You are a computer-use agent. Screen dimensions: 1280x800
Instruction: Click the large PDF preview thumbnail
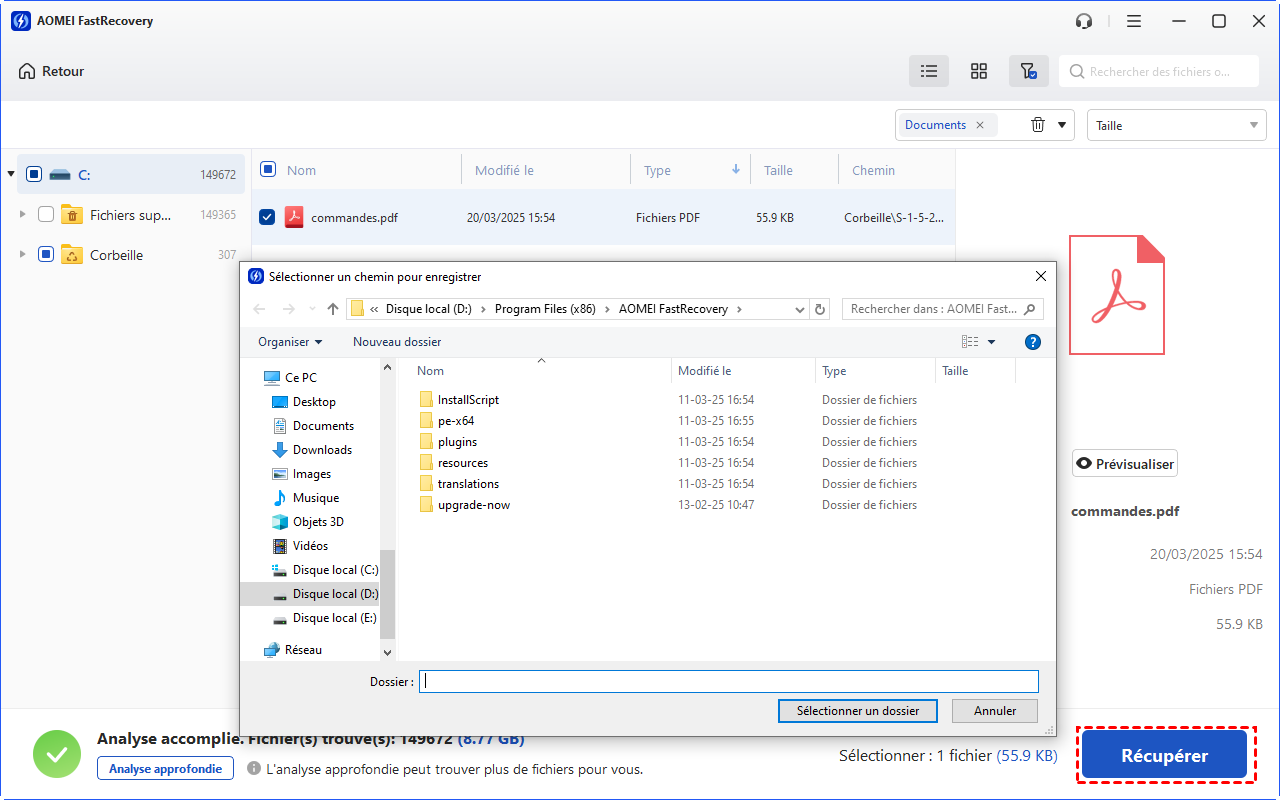click(1117, 295)
